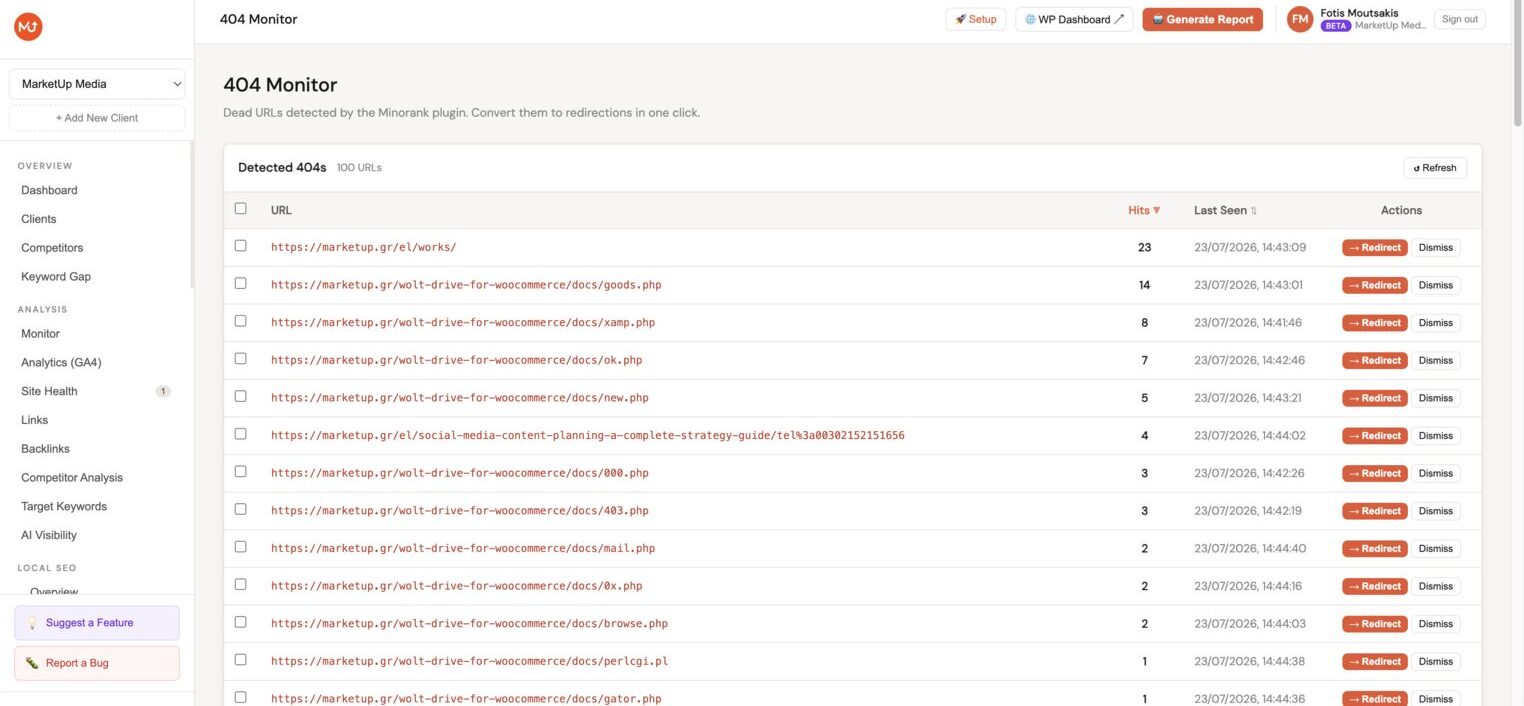The width and height of the screenshot is (1524, 706).
Task: Redirect the mail.php URL
Action: click(x=1374, y=548)
